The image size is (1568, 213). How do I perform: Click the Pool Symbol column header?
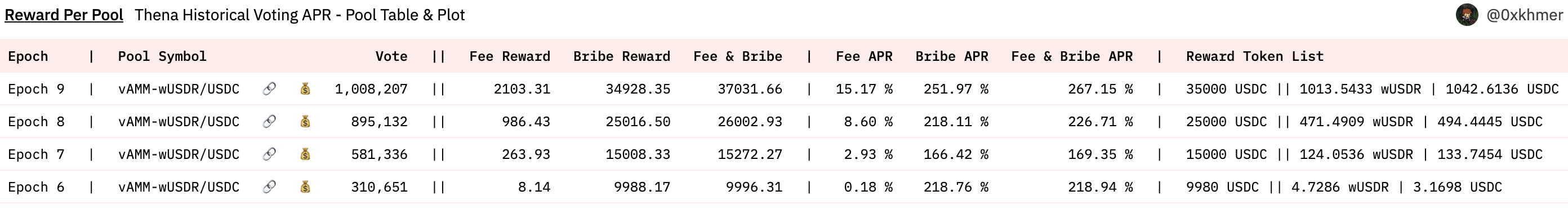(x=162, y=56)
